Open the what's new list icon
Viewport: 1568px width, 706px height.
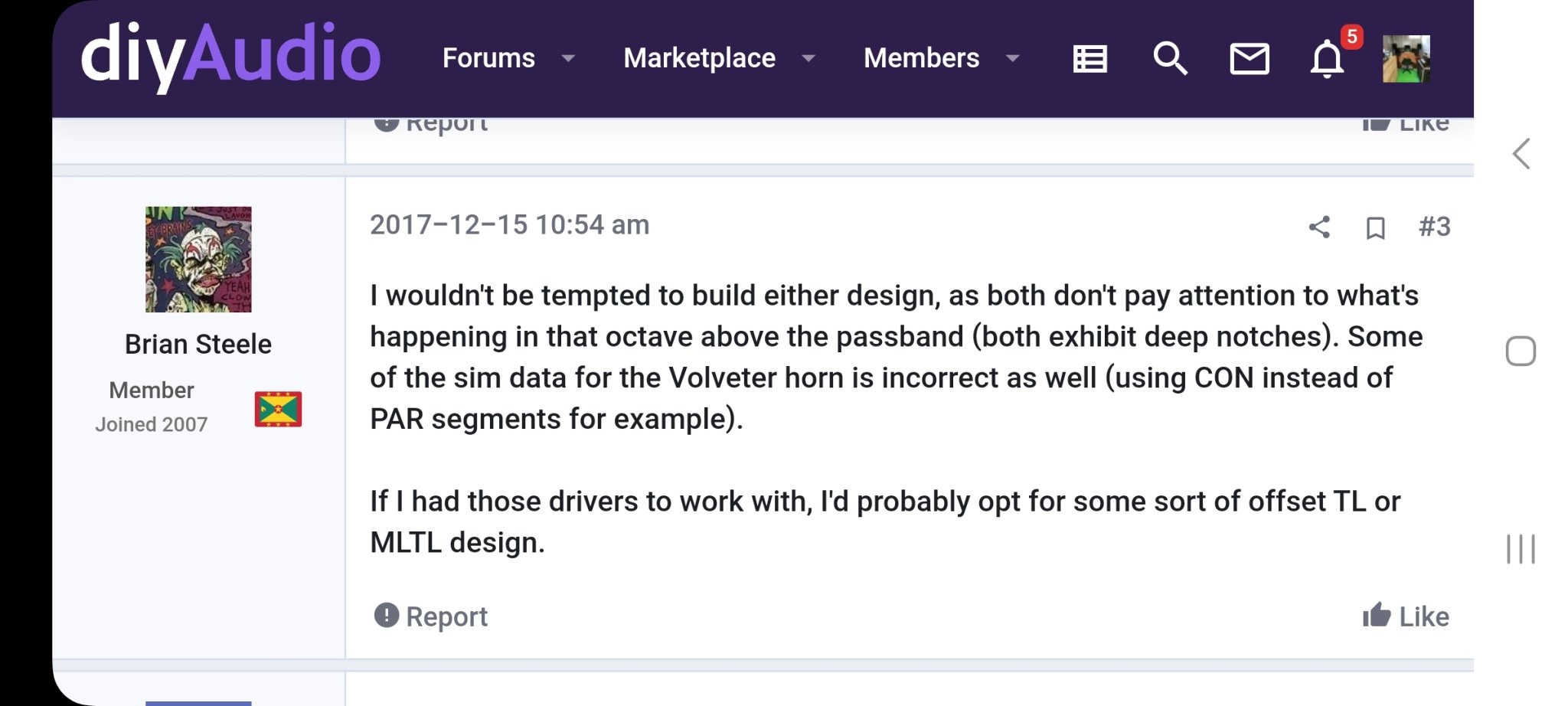pos(1089,58)
